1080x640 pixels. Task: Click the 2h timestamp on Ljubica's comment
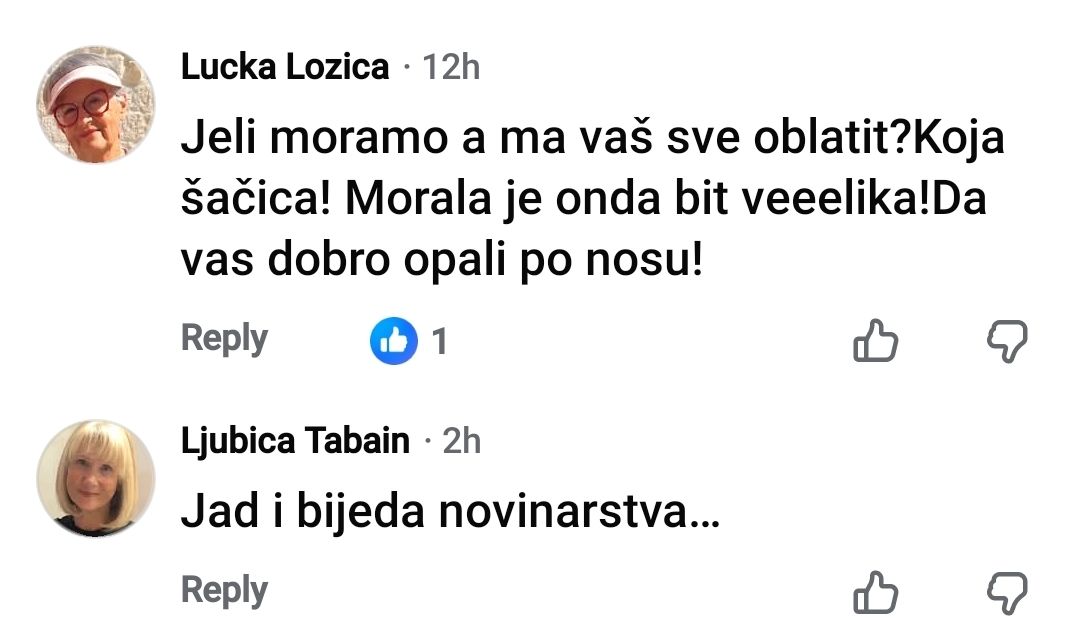pyautogui.click(x=461, y=440)
